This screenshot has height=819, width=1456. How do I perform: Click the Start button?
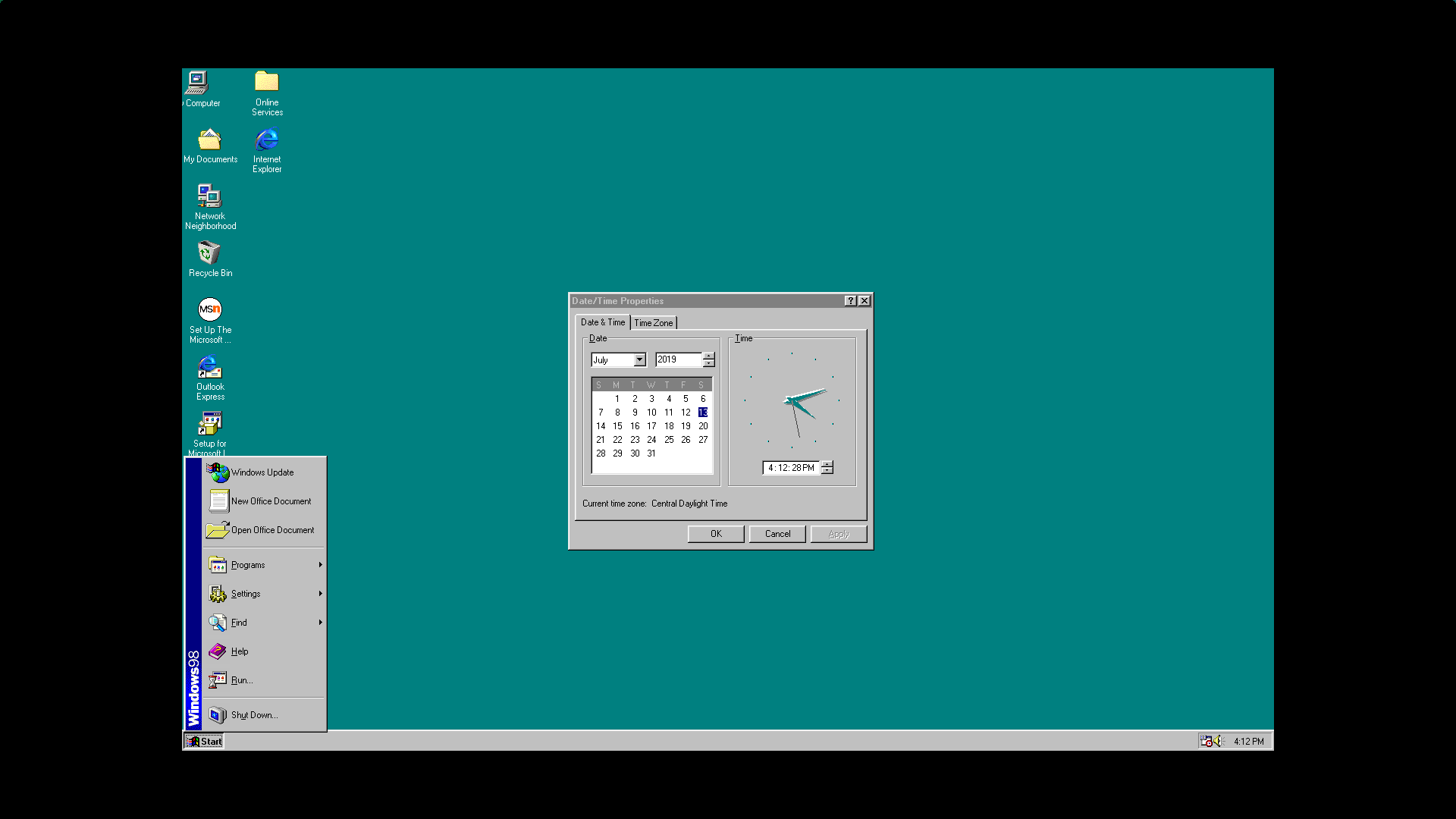pyautogui.click(x=205, y=742)
